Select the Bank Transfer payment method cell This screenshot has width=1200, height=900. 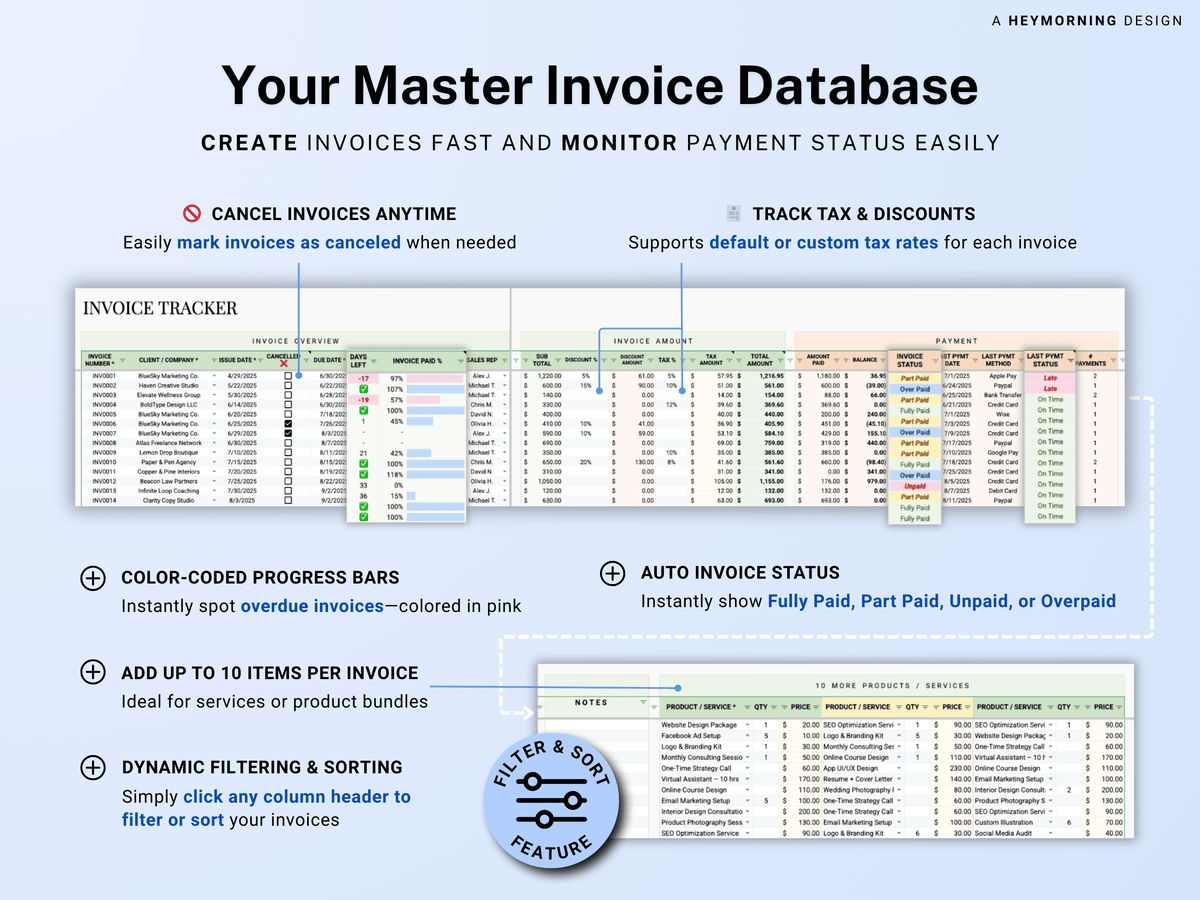(x=1002, y=395)
